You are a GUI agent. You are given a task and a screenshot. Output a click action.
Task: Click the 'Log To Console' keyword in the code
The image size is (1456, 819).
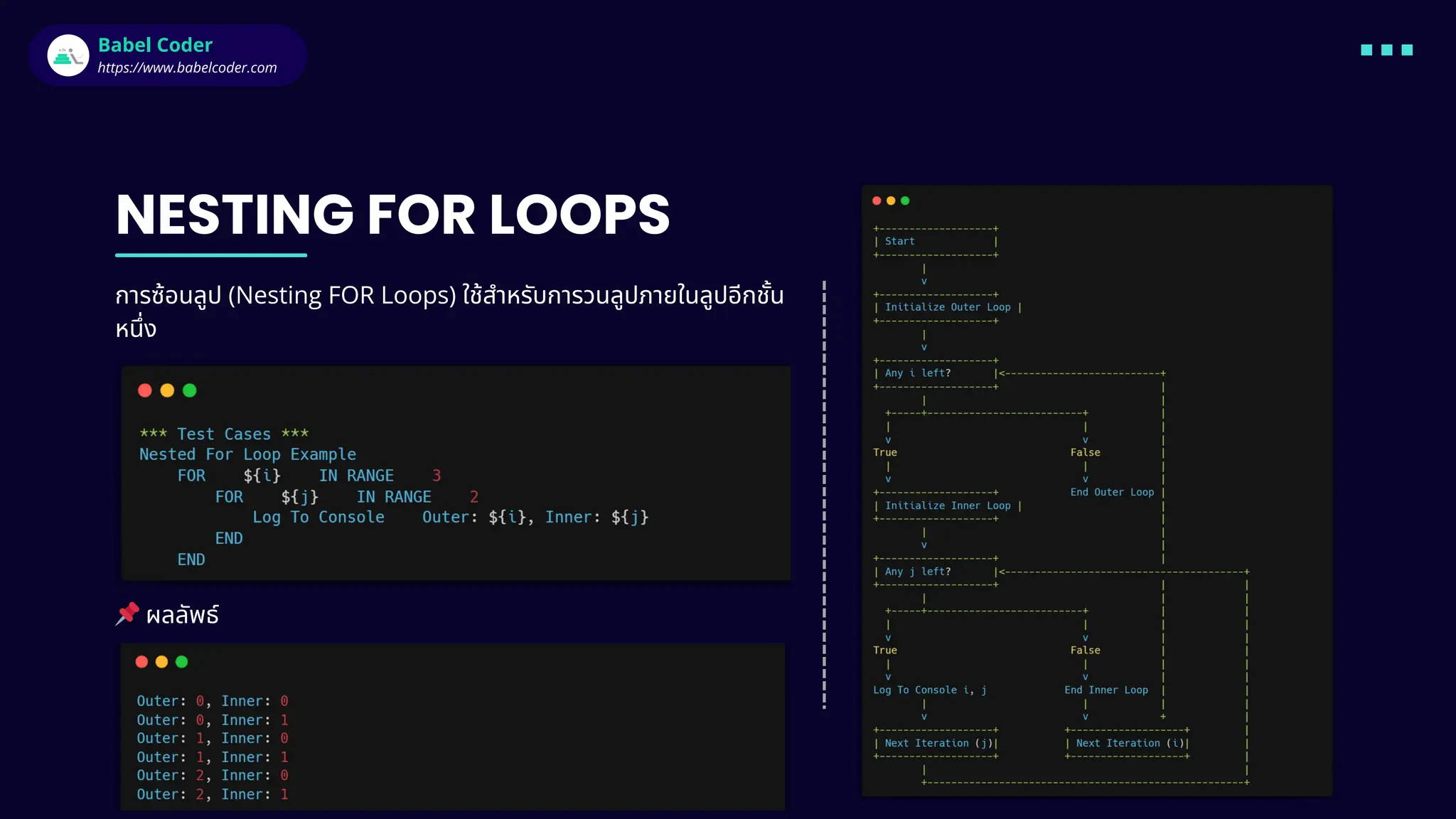[318, 518]
